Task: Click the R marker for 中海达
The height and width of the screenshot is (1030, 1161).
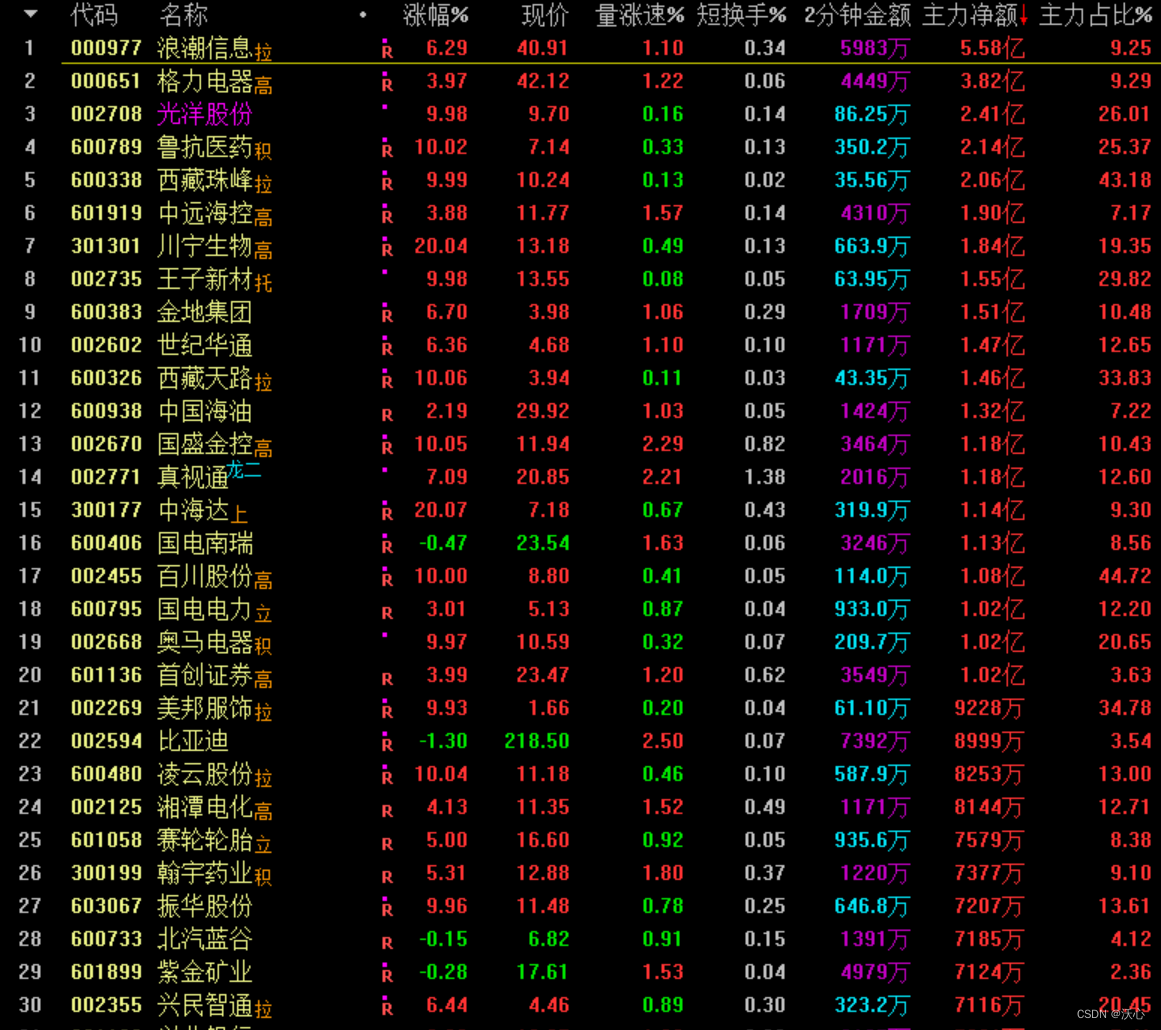Action: pos(387,512)
